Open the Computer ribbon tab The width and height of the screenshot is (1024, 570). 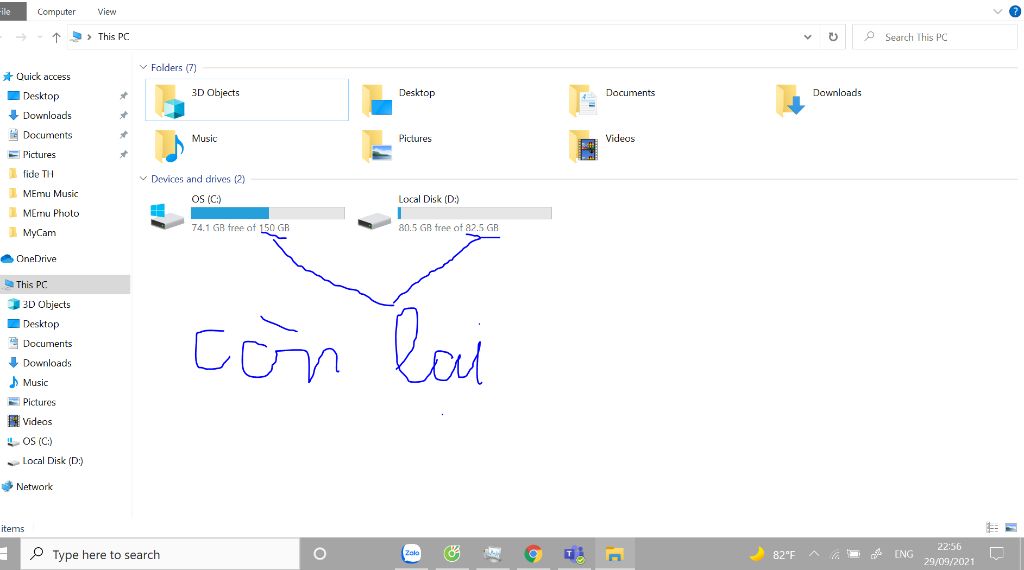[x=56, y=12]
